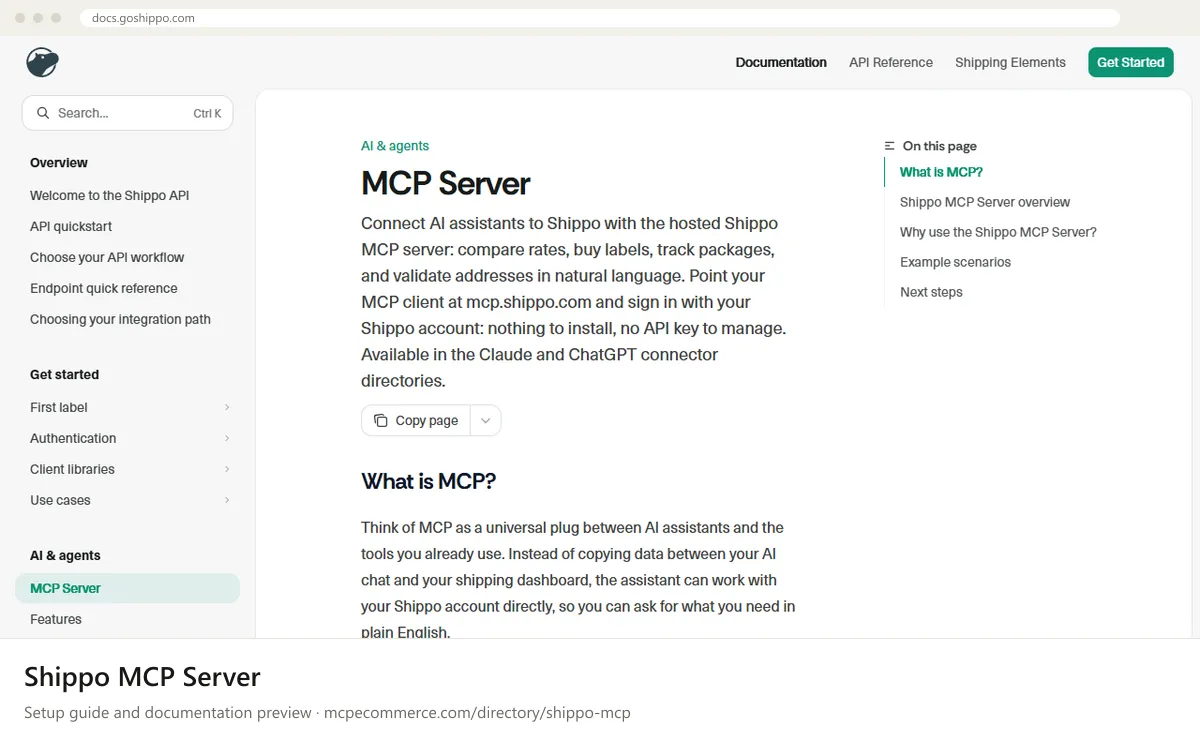Expand the Authentication chevron
The image size is (1200, 750).
pyautogui.click(x=227, y=438)
